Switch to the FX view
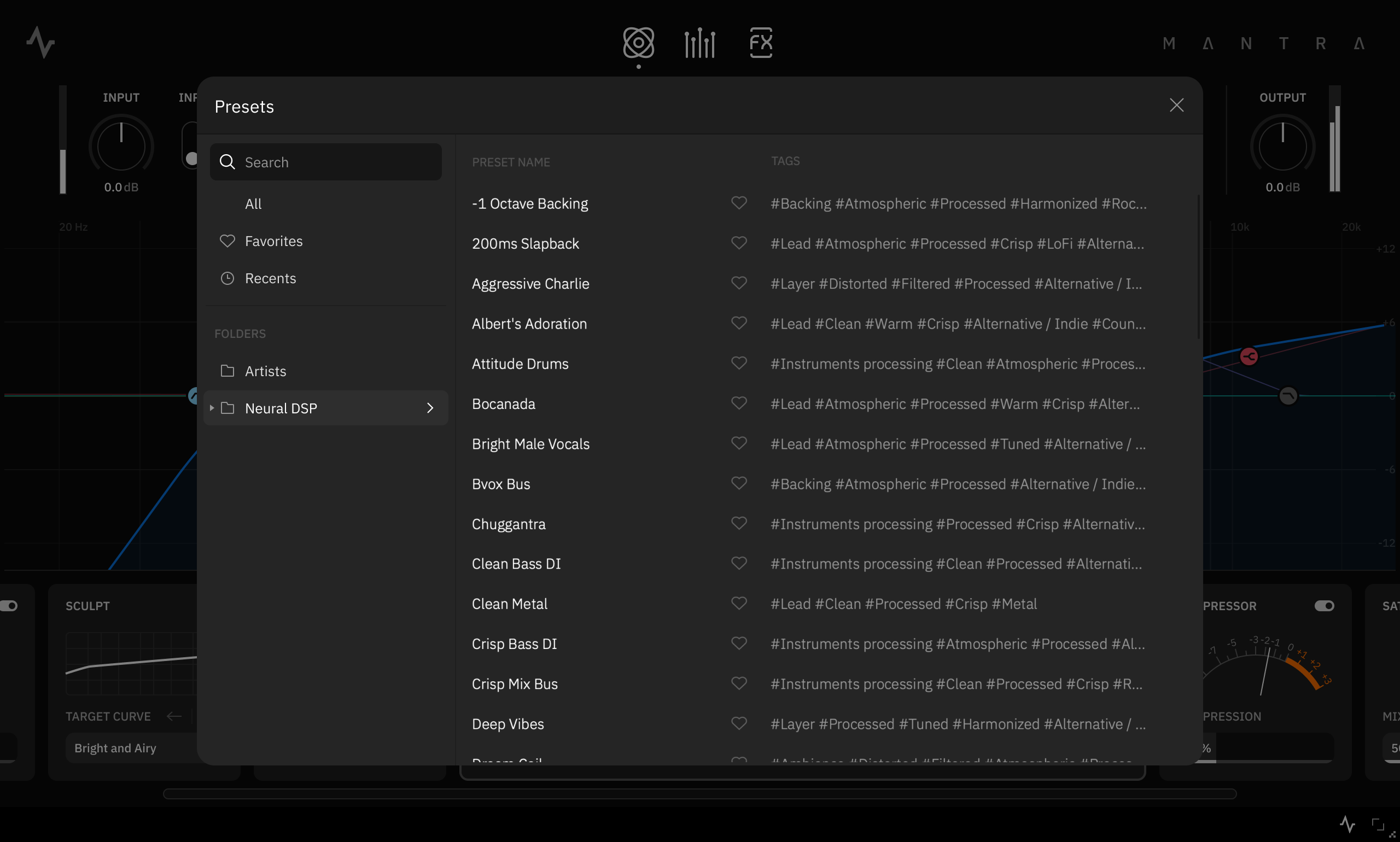Screen dimensions: 1400x842 [761, 43]
